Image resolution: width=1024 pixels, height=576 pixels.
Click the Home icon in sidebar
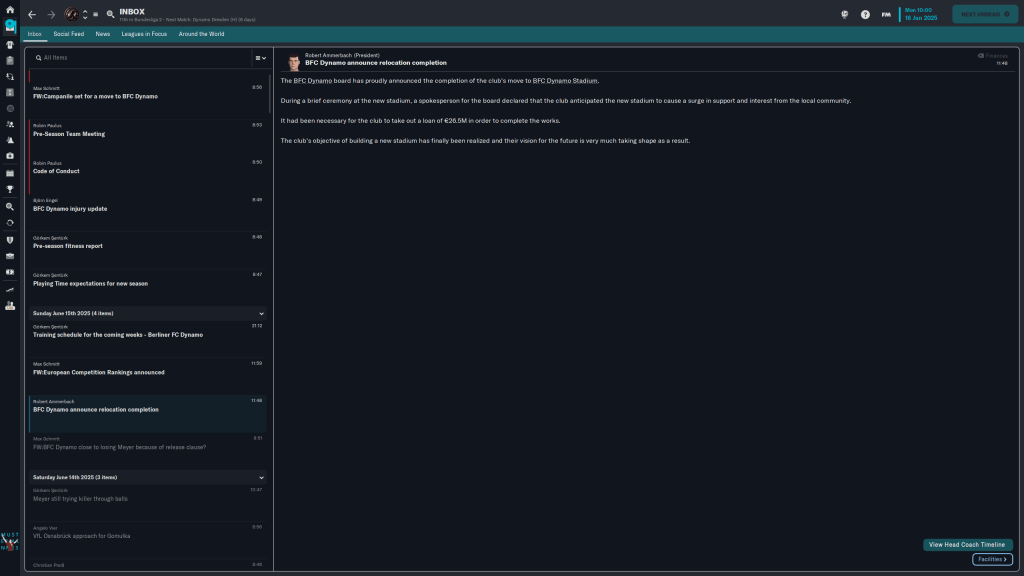[x=10, y=10]
